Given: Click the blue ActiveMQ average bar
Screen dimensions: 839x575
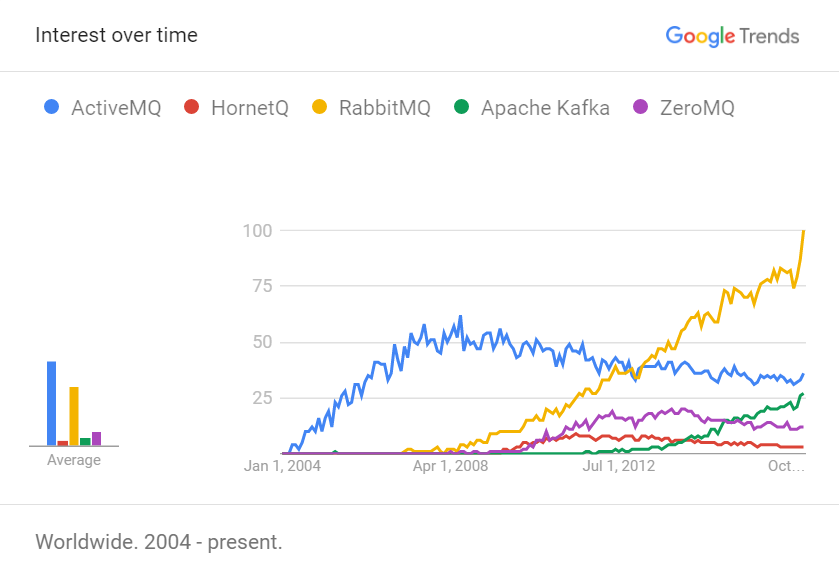Looking at the screenshot, I should tap(51, 403).
